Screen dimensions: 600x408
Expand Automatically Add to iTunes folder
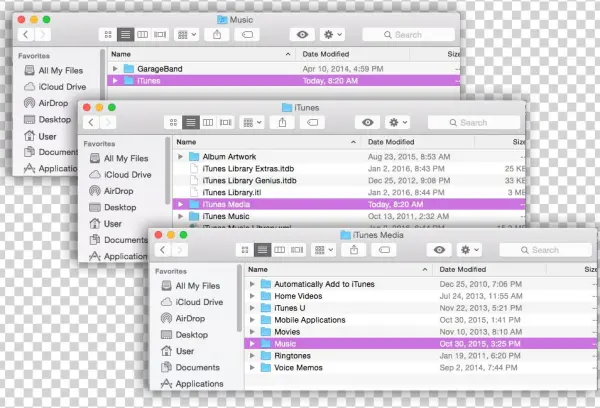tap(252, 284)
